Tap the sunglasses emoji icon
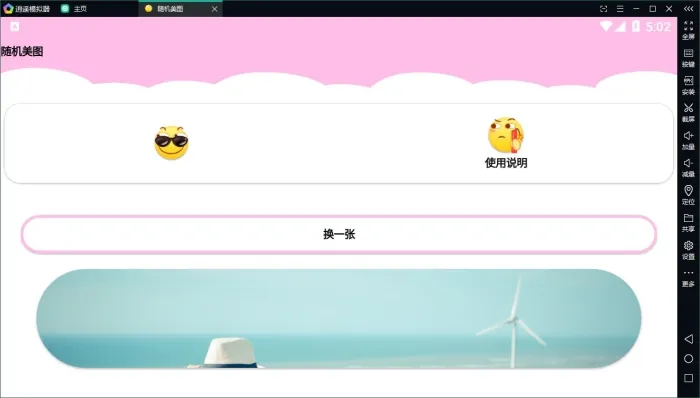 pyautogui.click(x=171, y=143)
